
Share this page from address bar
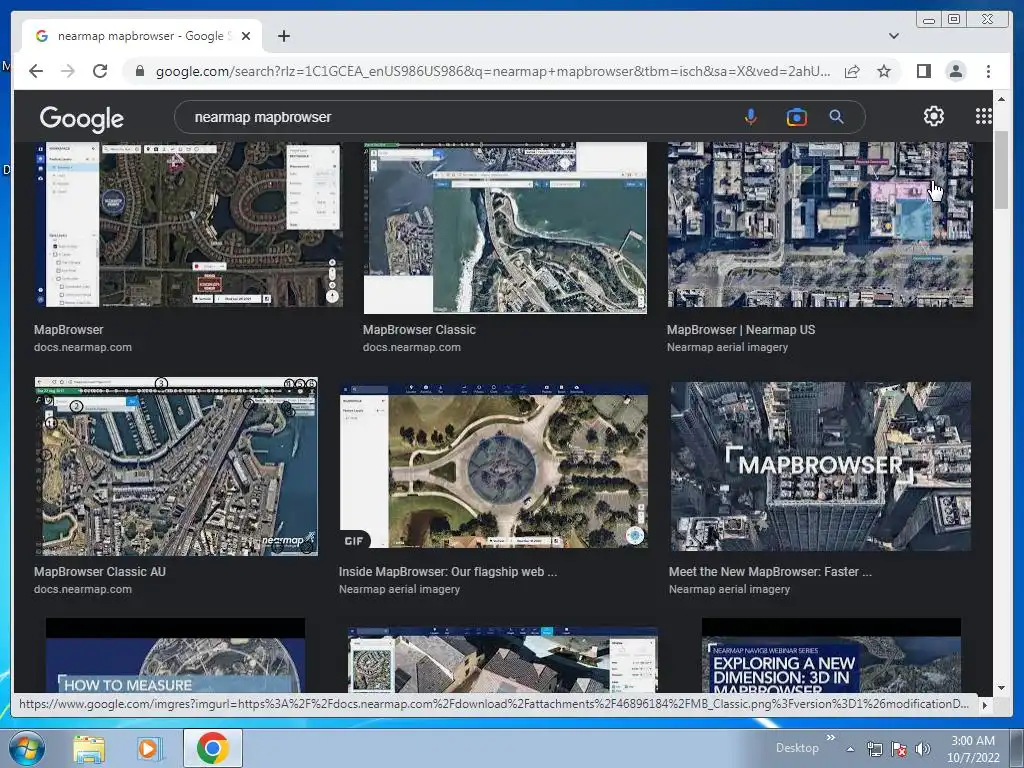click(852, 71)
